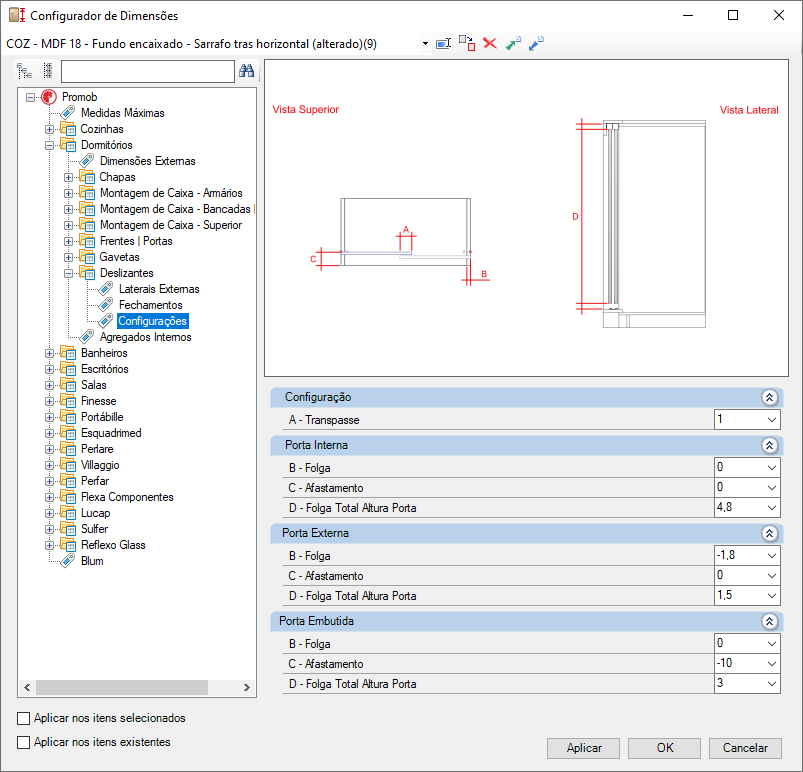This screenshot has width=803, height=772.
Task: Select Flexa Componentes tree item
Action: (x=127, y=497)
